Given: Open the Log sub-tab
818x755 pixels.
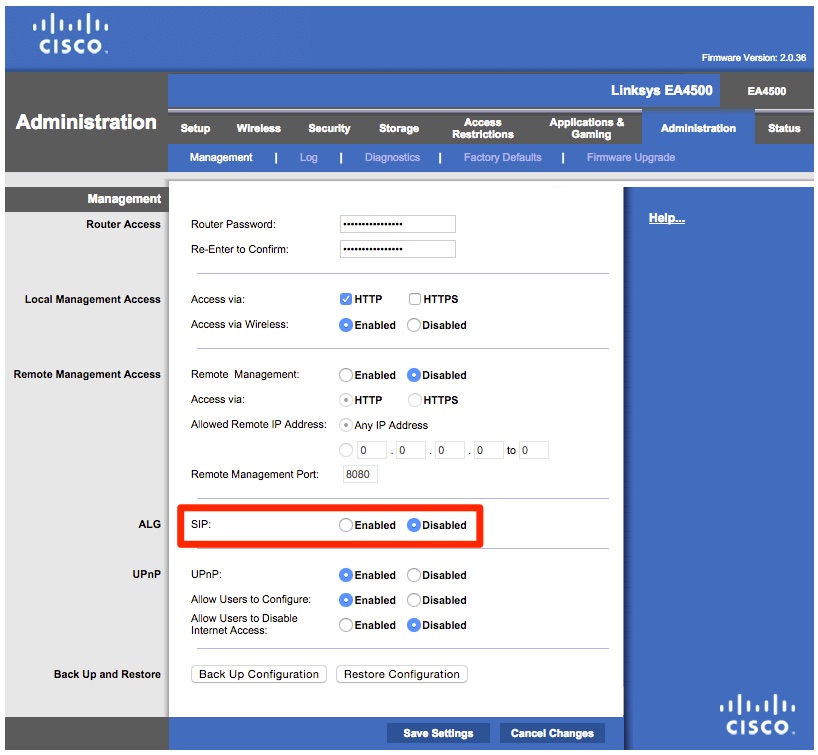Looking at the screenshot, I should (x=308, y=158).
